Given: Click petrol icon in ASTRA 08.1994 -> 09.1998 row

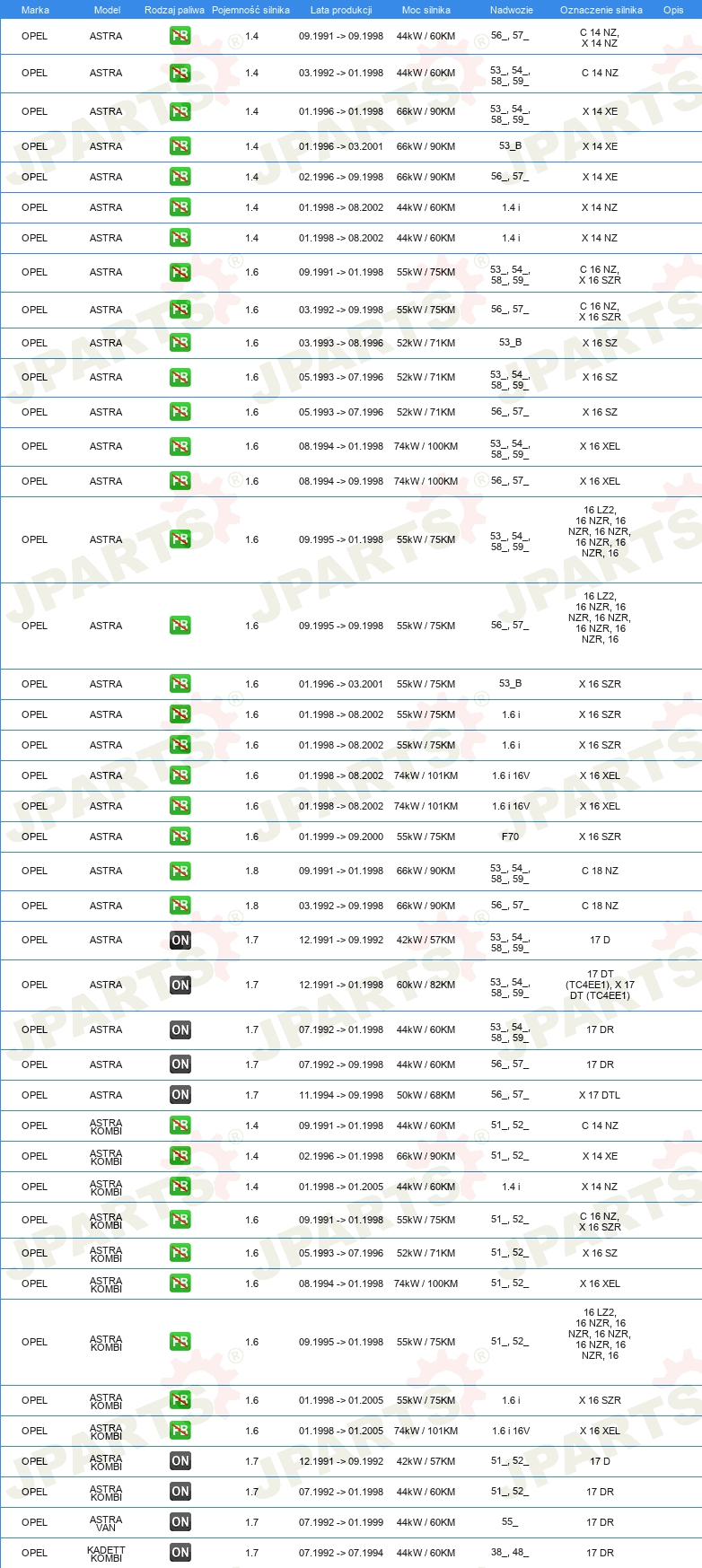Looking at the screenshot, I should click(x=180, y=481).
